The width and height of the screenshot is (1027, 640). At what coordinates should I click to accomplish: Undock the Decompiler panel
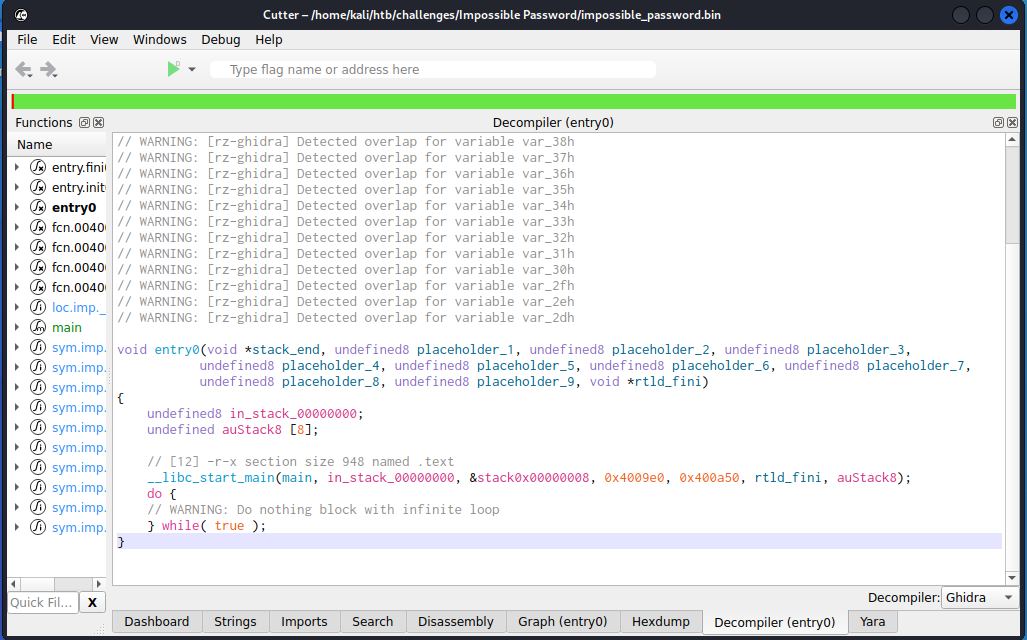tap(998, 122)
